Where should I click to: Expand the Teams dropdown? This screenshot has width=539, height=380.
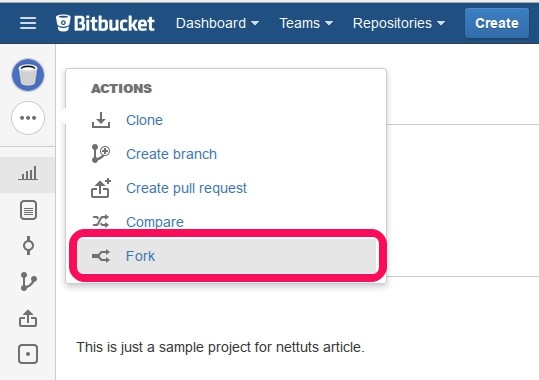coord(306,23)
